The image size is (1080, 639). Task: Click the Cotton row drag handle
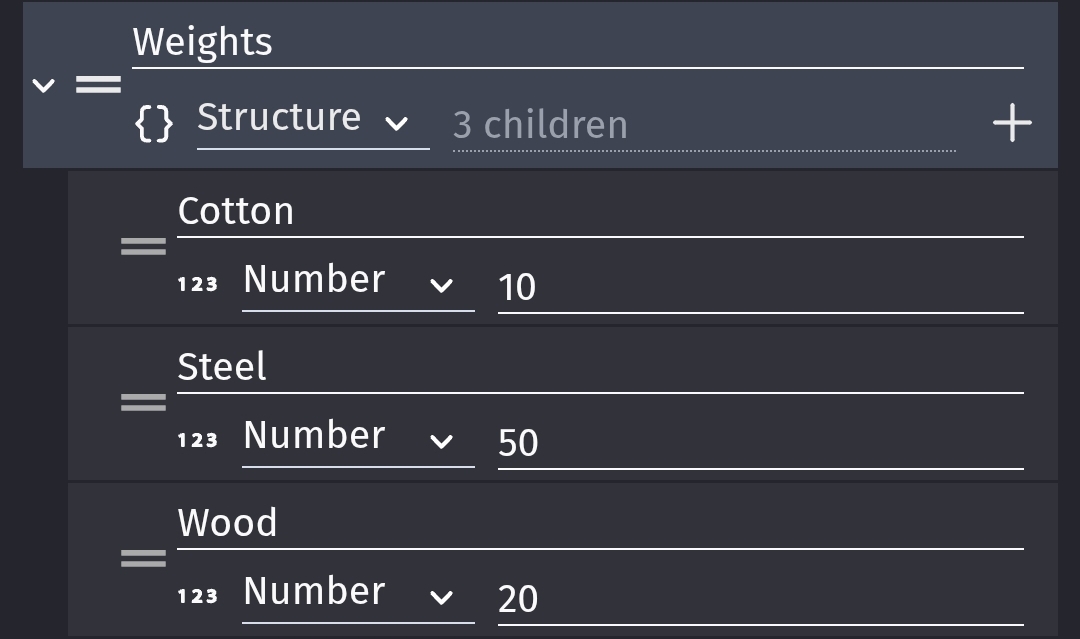point(143,247)
